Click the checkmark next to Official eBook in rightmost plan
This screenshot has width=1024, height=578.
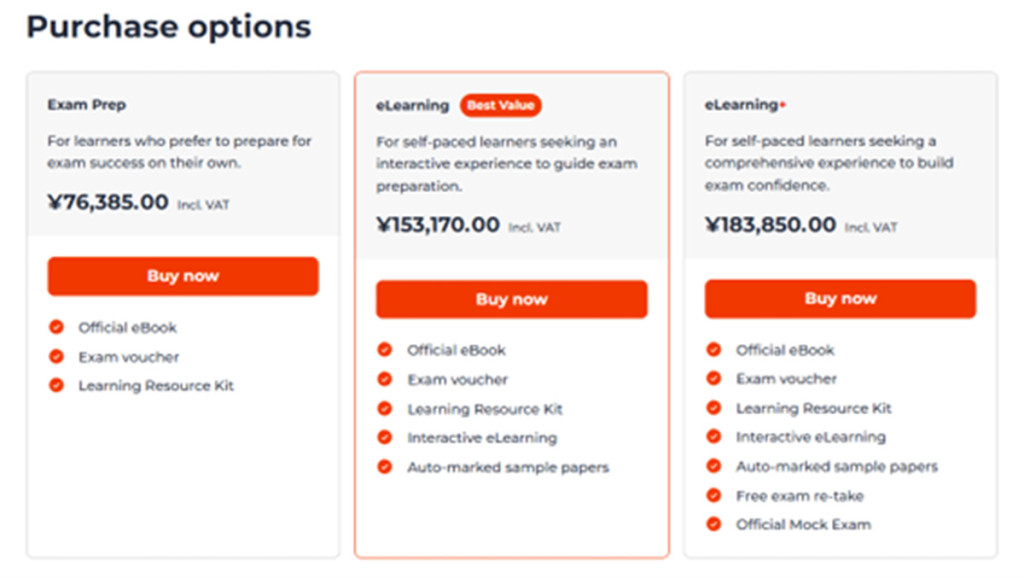click(713, 350)
